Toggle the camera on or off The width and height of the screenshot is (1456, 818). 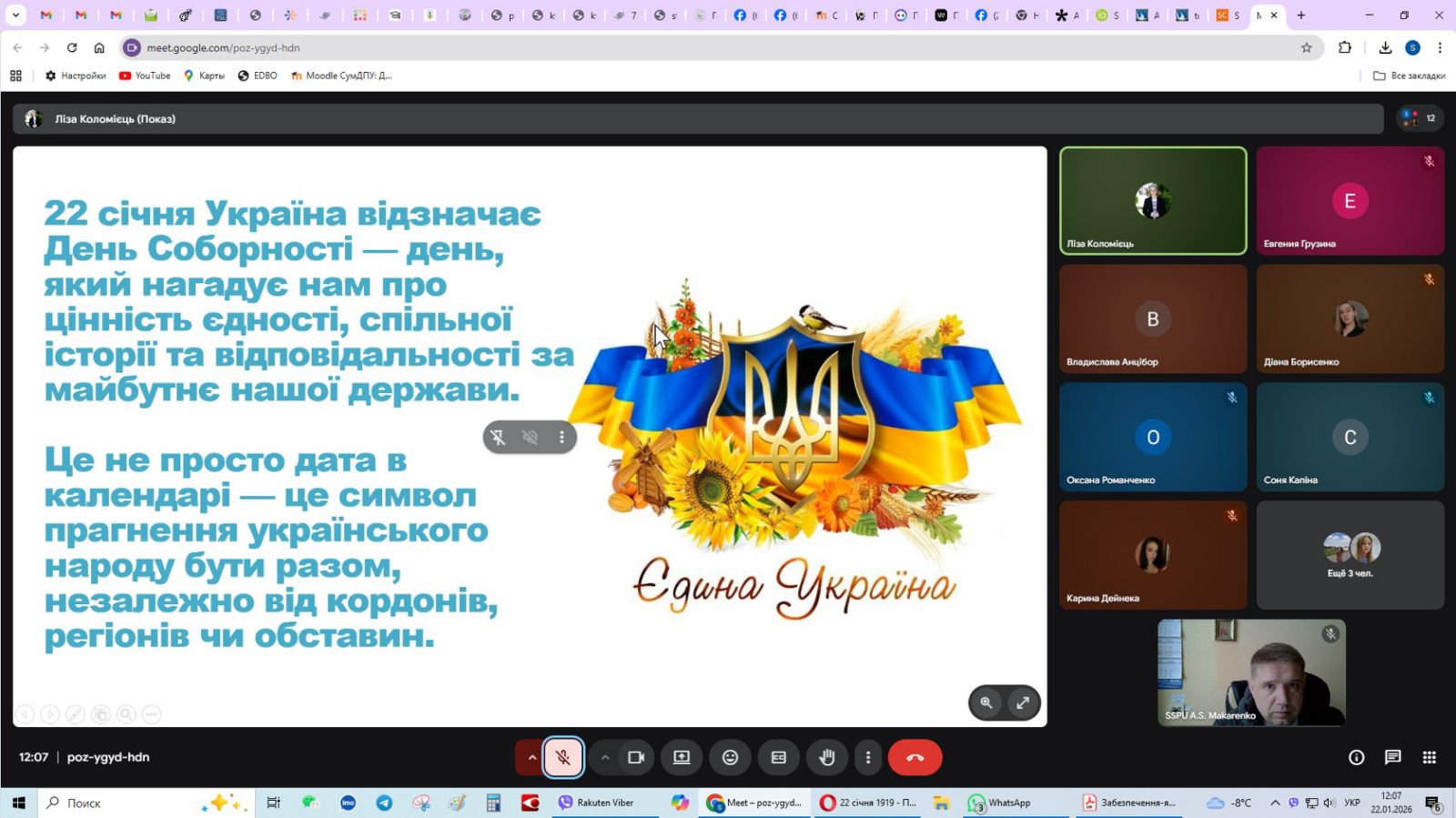636,757
